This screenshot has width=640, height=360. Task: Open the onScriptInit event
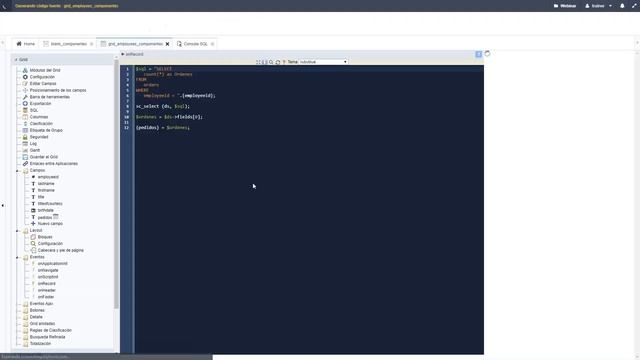pyautogui.click(x=48, y=277)
